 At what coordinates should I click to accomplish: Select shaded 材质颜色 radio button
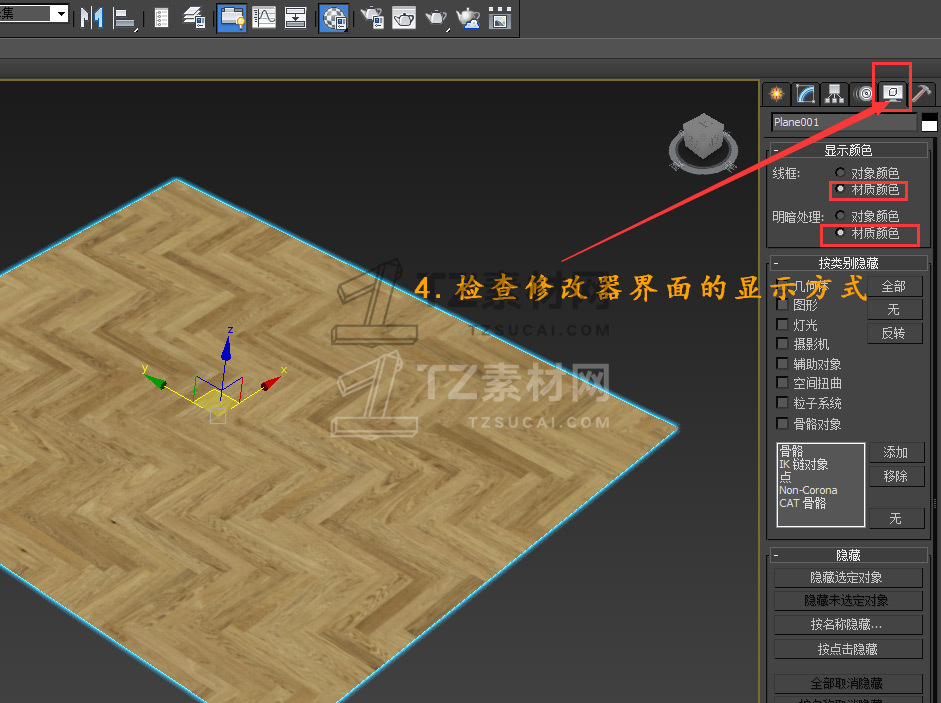840,233
